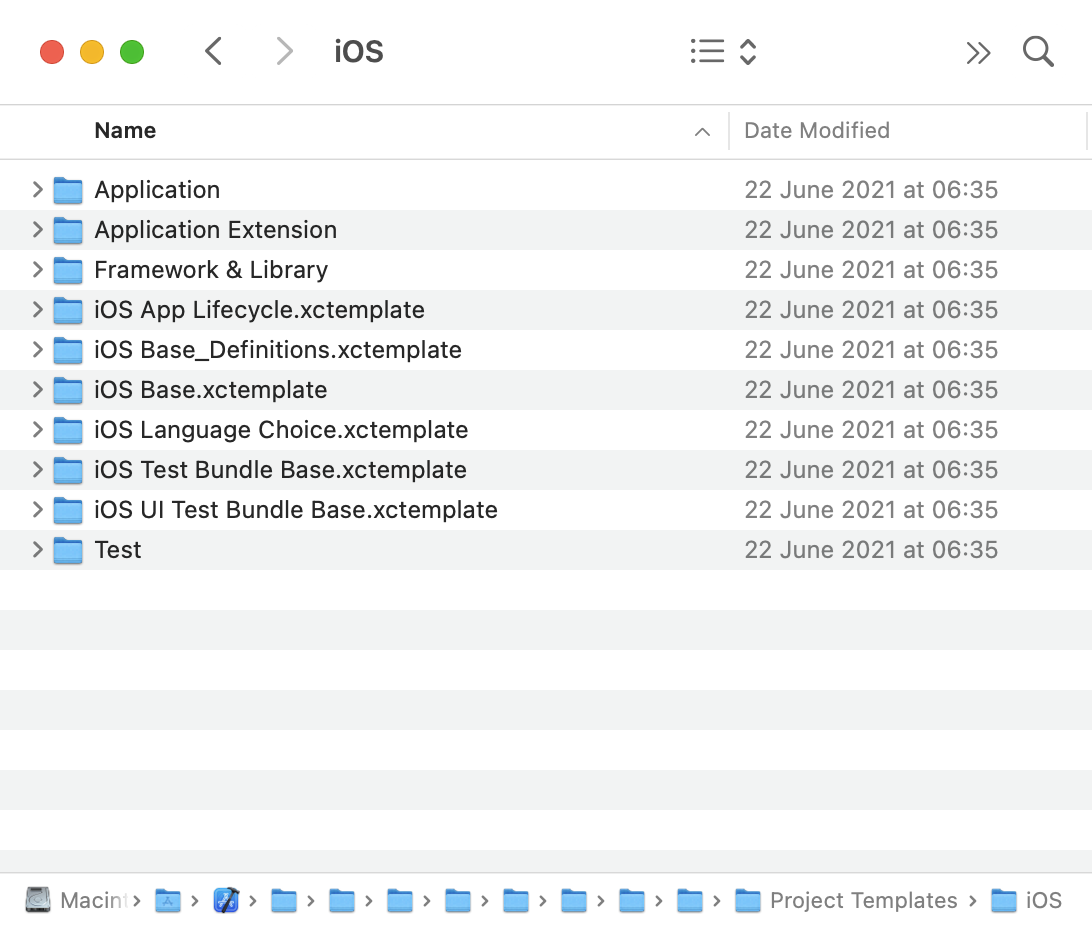Select the 'Application' row name
This screenshot has width=1092, height=928.
pyautogui.click(x=157, y=190)
